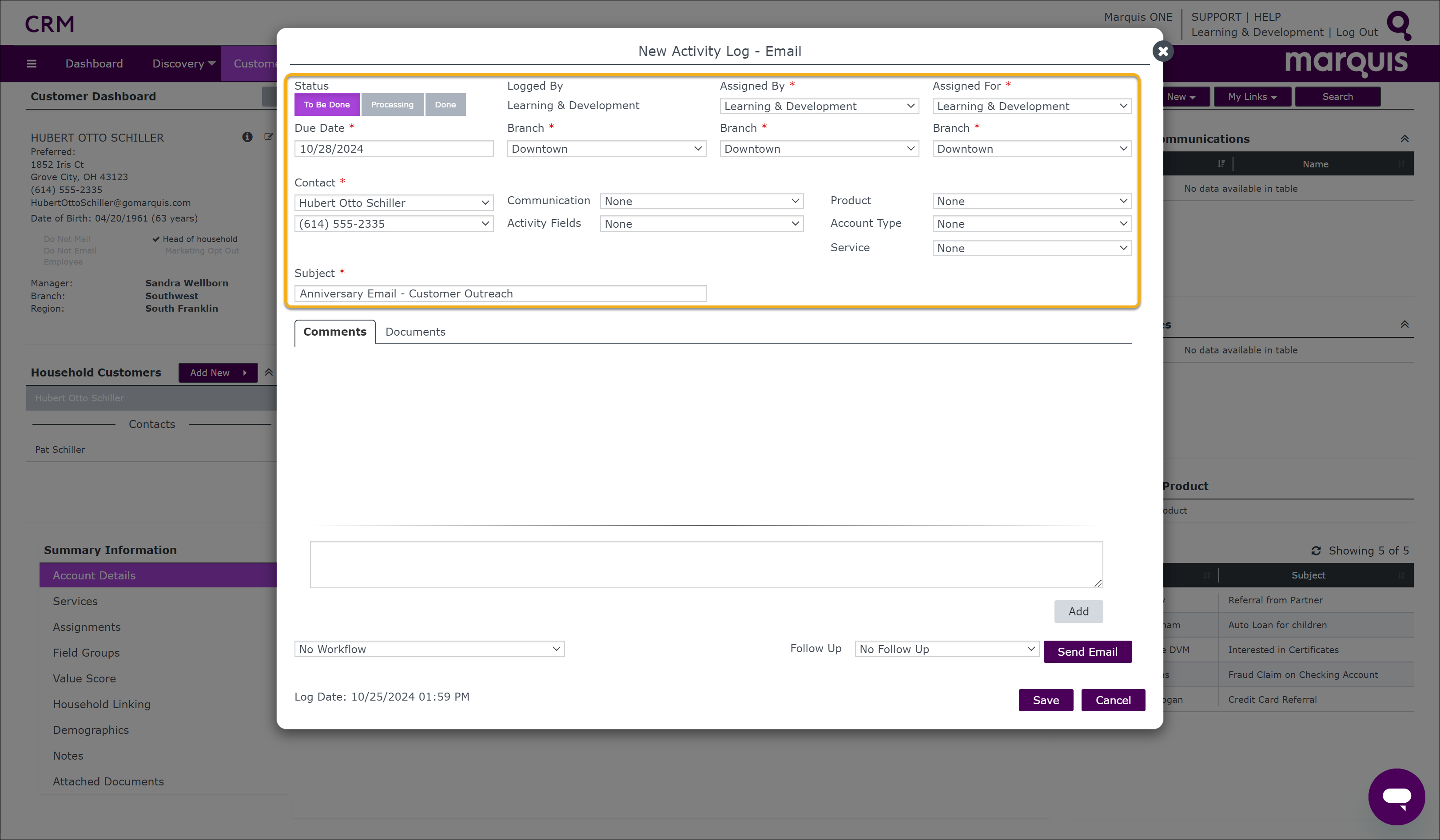Open the Follow Up dropdown
The image size is (1440, 840).
click(x=946, y=649)
